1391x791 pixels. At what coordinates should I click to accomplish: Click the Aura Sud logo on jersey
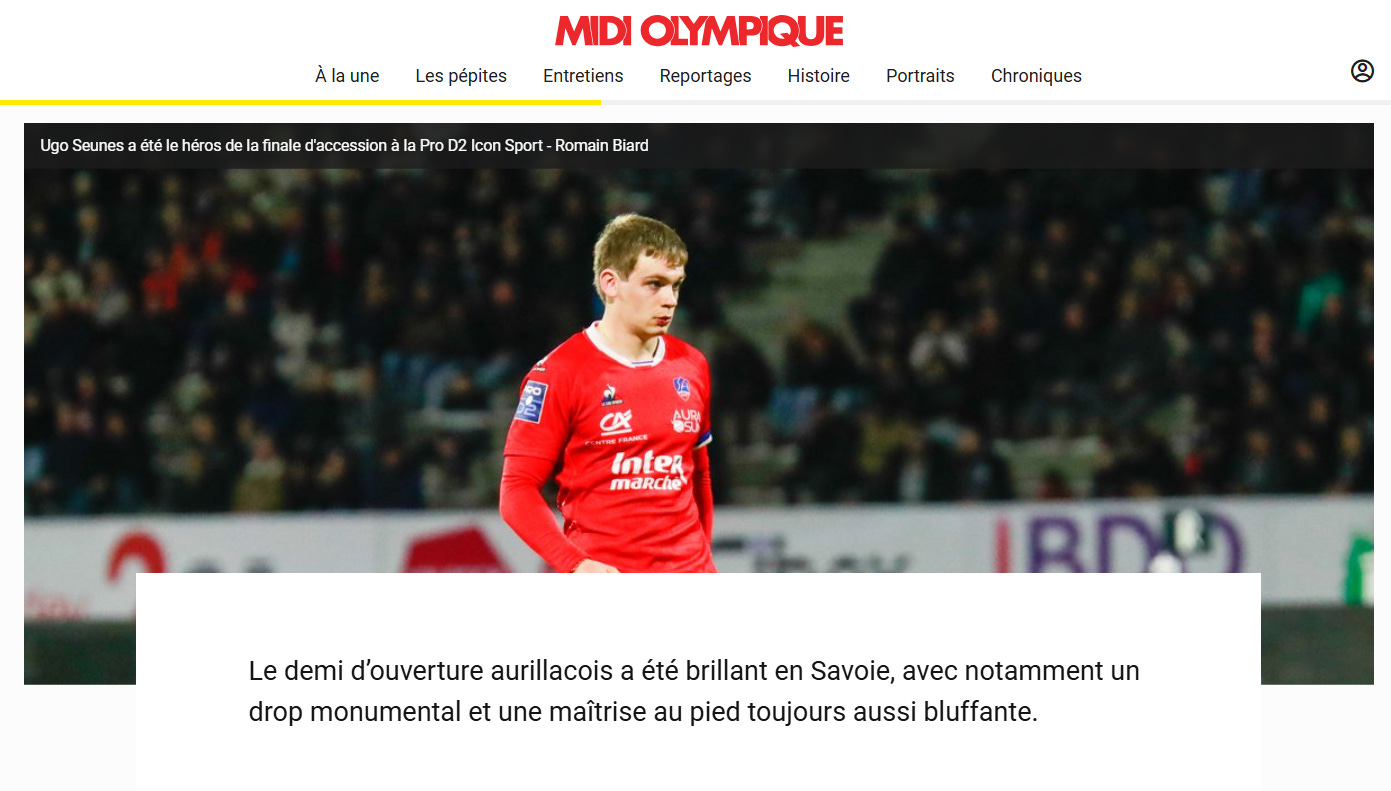click(x=686, y=420)
